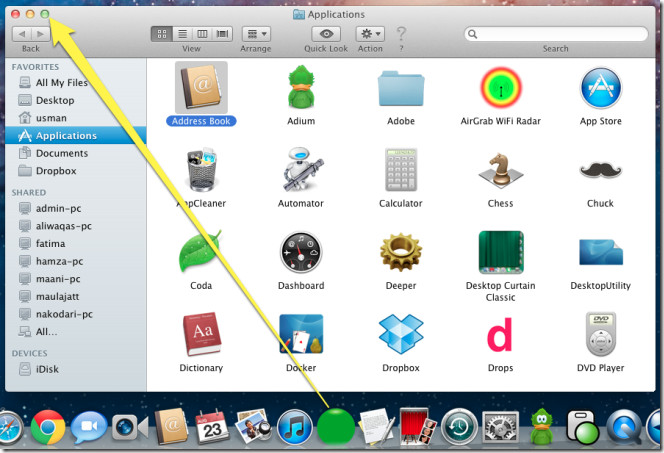Switch to icon view

click(x=162, y=34)
